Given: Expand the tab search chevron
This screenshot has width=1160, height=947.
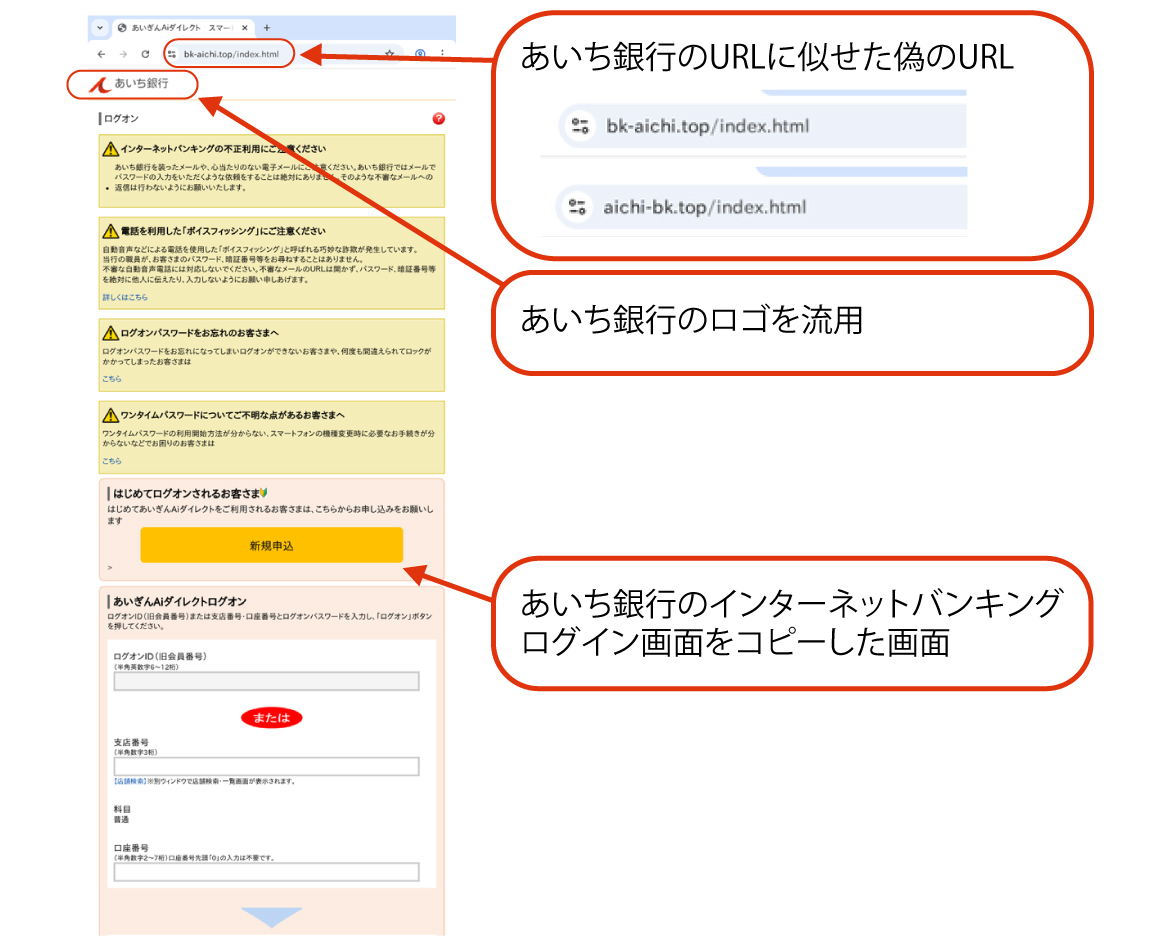Looking at the screenshot, I should (100, 27).
